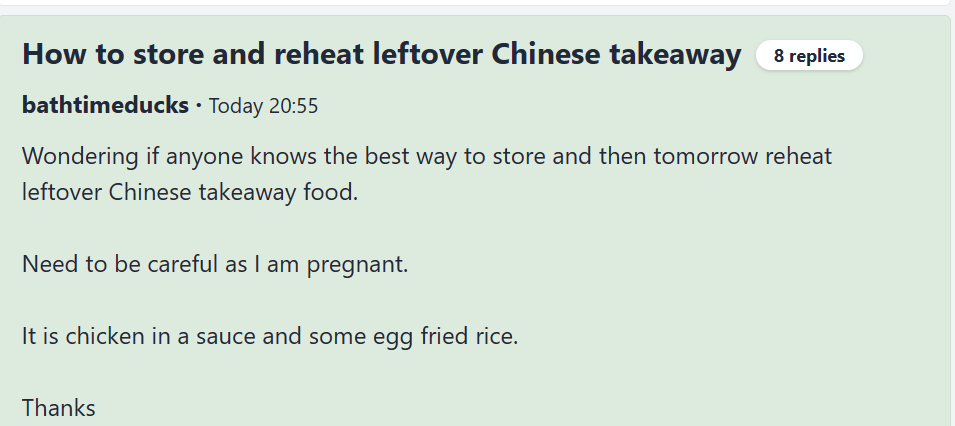Click the words "egg fried rice"
The image size is (955, 426).
451,336
